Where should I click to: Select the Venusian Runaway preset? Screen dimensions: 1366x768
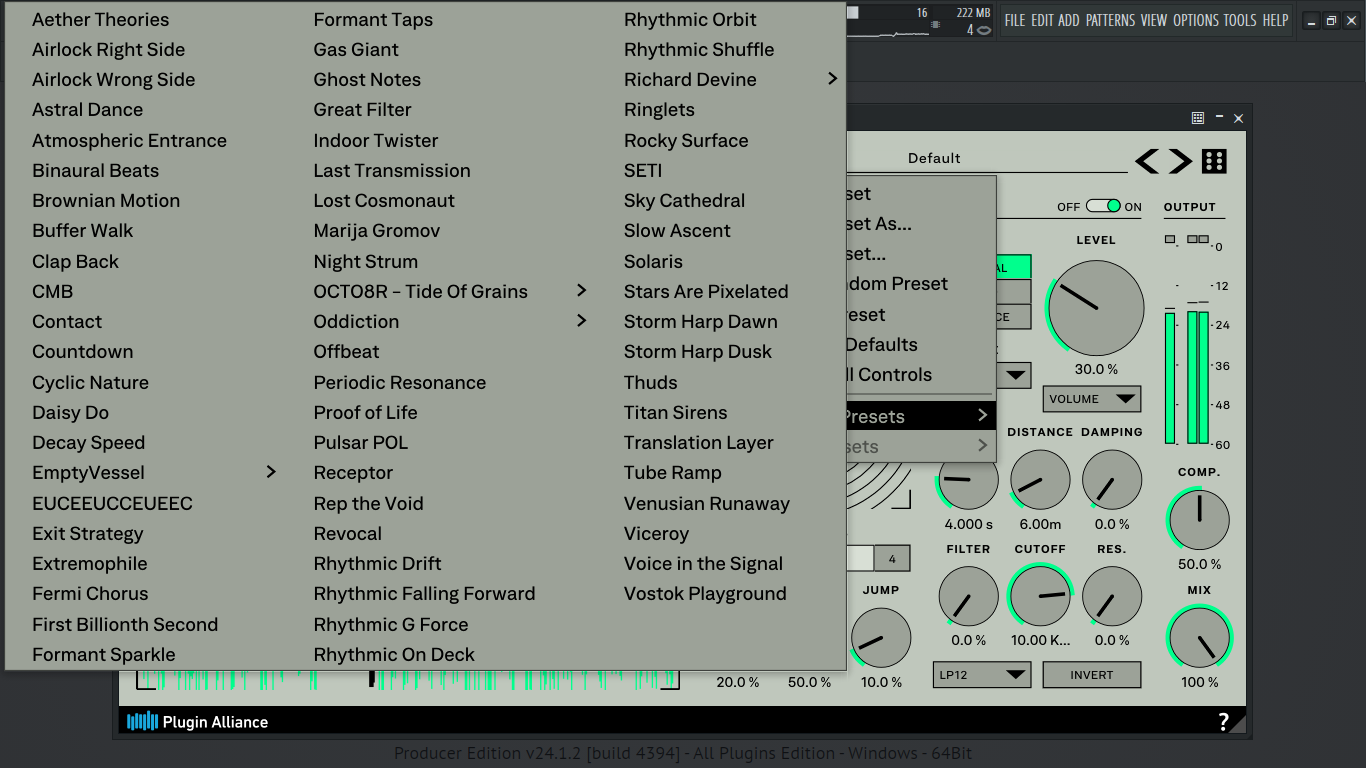(x=707, y=503)
